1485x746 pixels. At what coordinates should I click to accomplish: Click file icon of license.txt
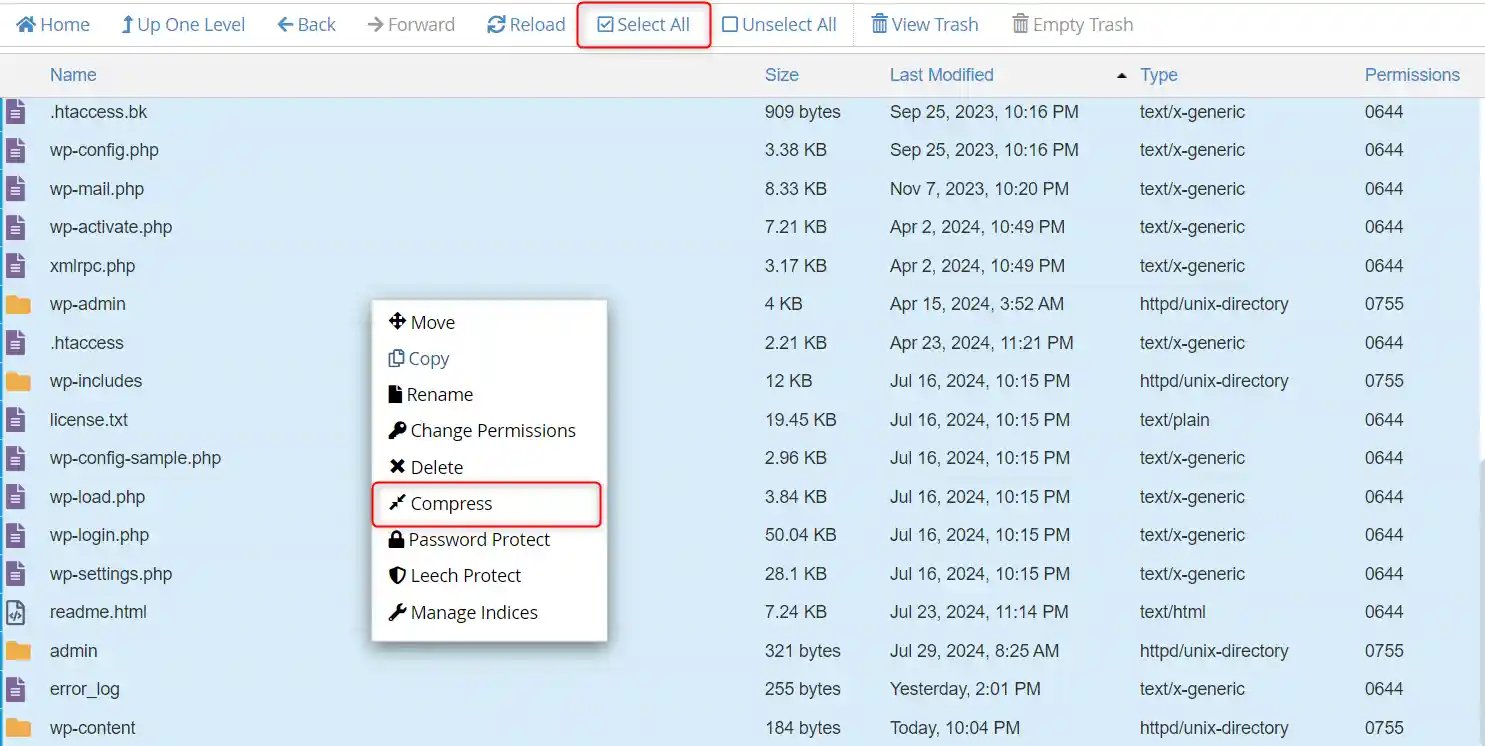[16, 420]
